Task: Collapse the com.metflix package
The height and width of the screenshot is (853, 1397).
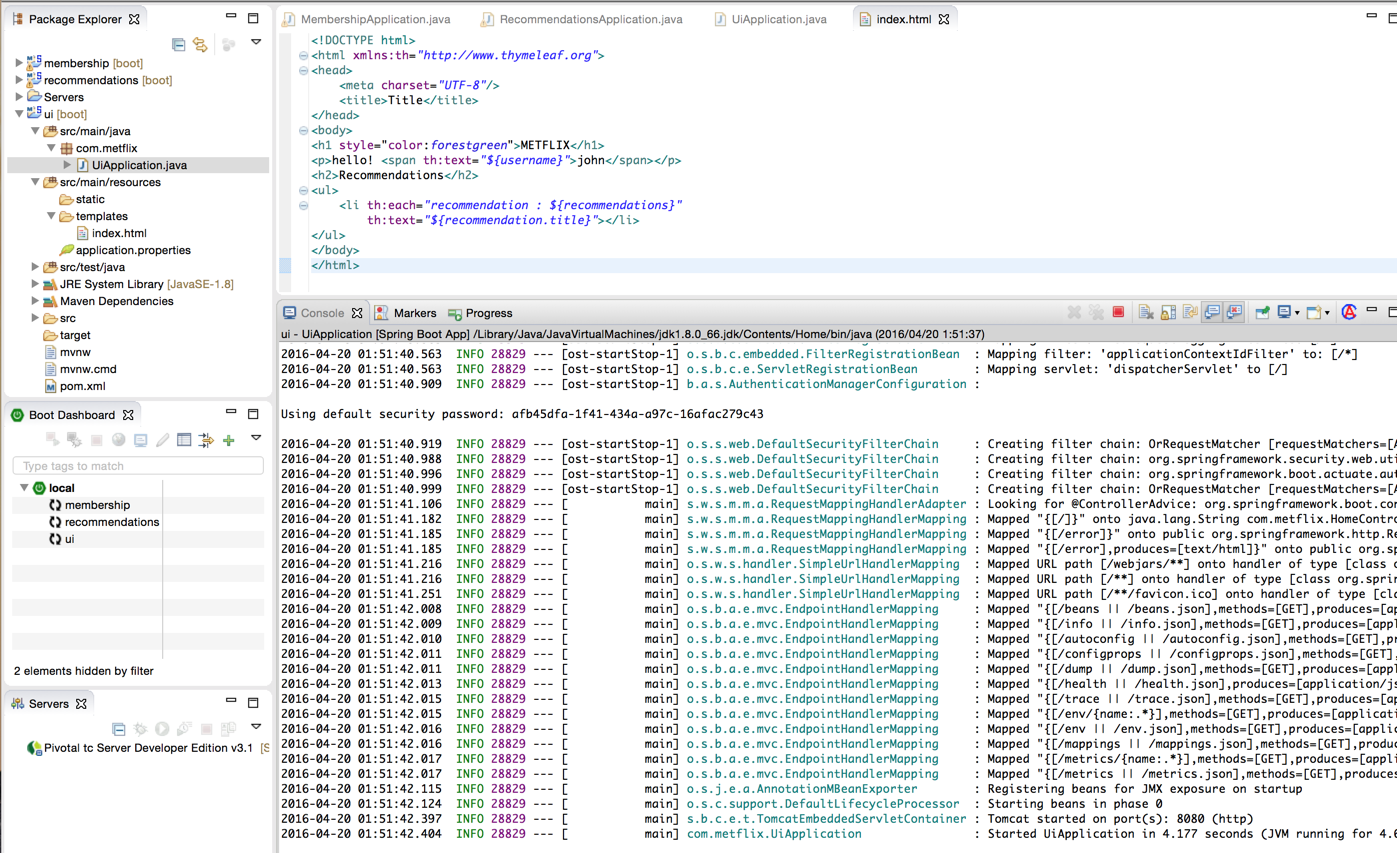Action: [51, 148]
